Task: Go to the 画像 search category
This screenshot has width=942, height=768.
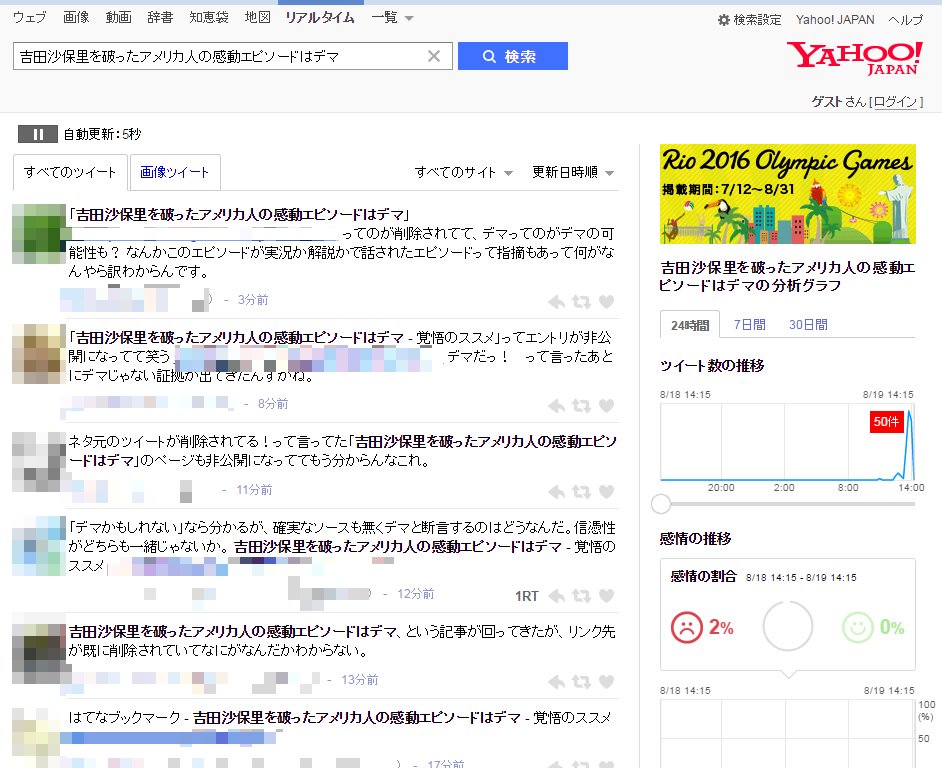Action: pyautogui.click(x=76, y=17)
